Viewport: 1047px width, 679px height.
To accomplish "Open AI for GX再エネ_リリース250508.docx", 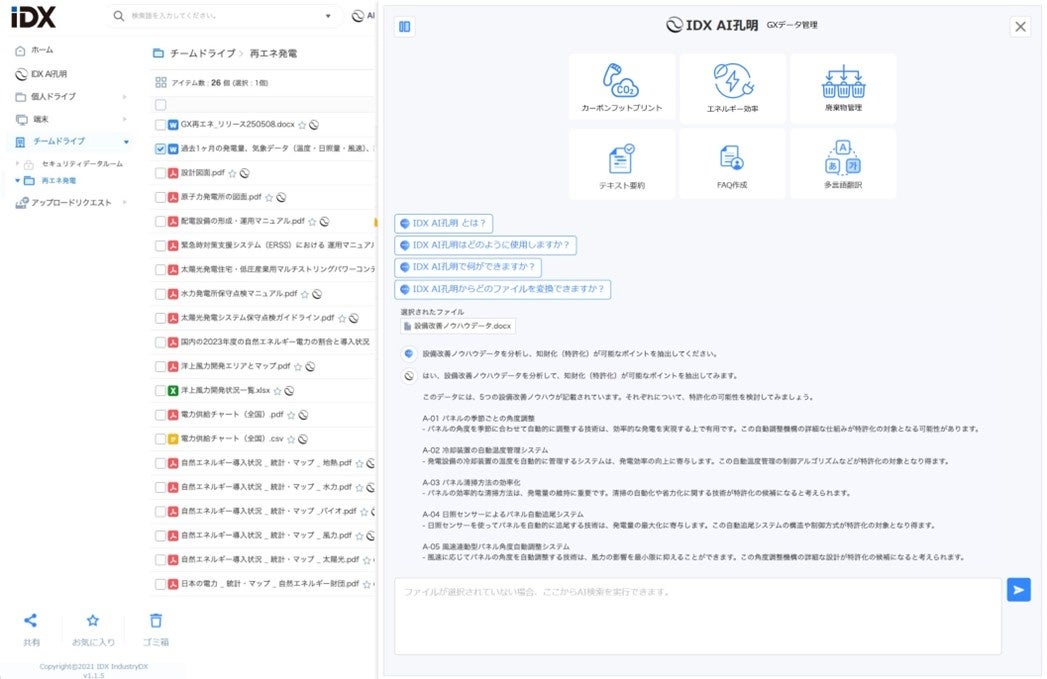I will (314, 125).
